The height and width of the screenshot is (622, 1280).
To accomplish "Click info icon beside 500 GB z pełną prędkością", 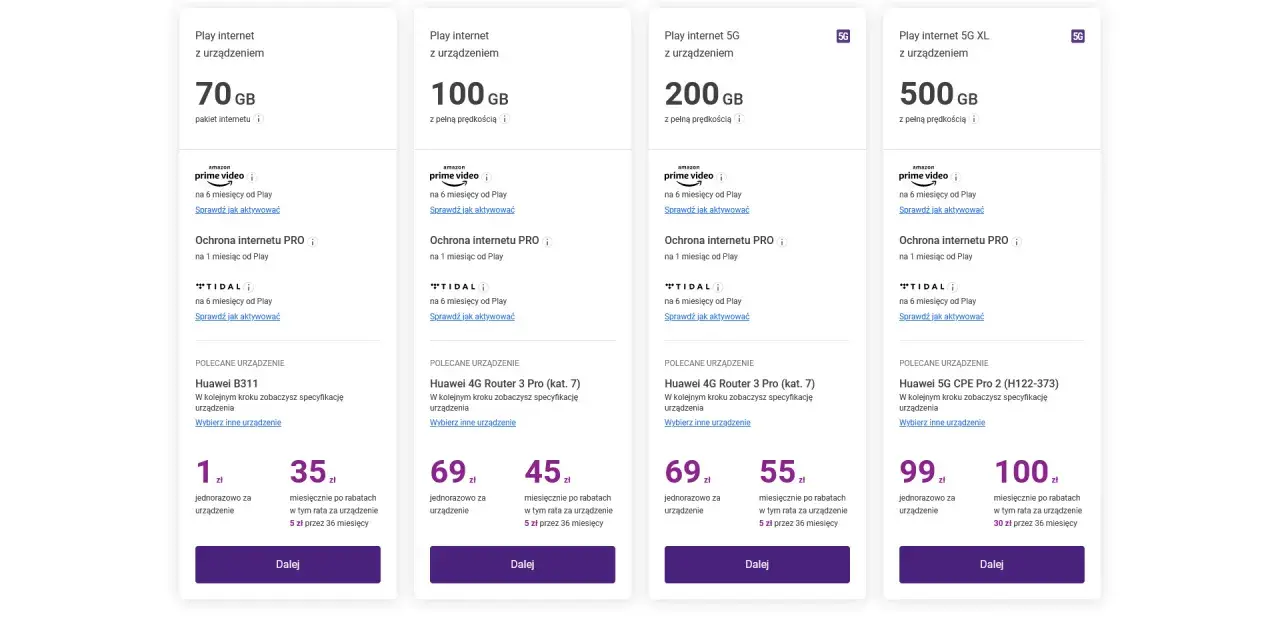I will [x=974, y=119].
